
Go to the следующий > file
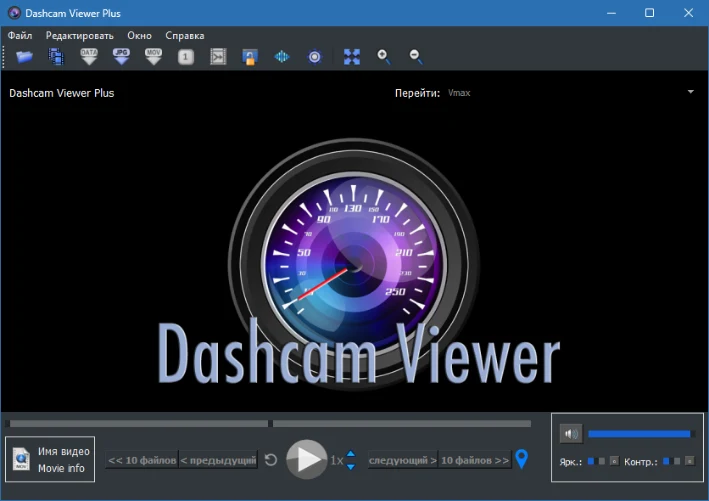402,460
